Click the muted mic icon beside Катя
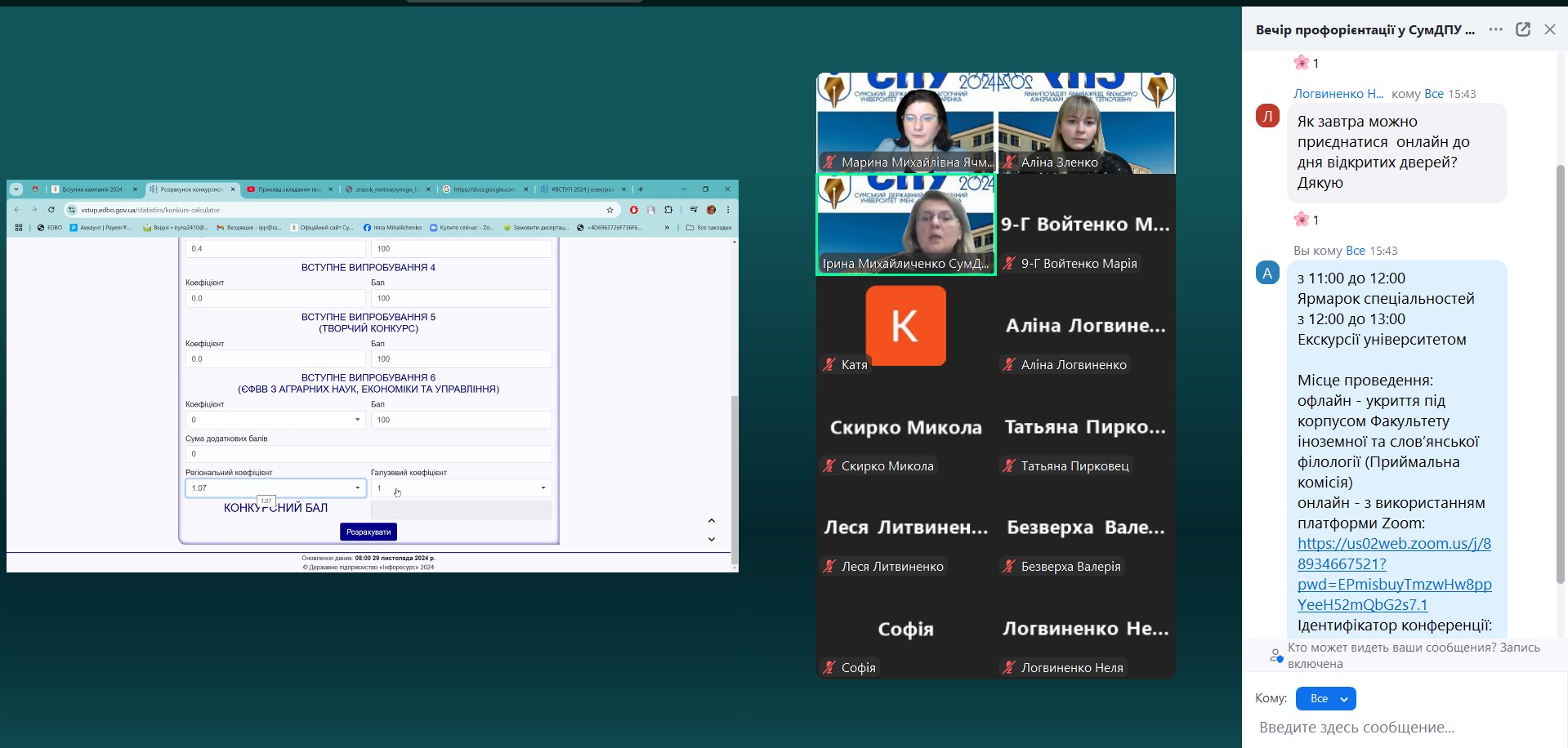Screen dimensions: 1568x748 pos(829,365)
